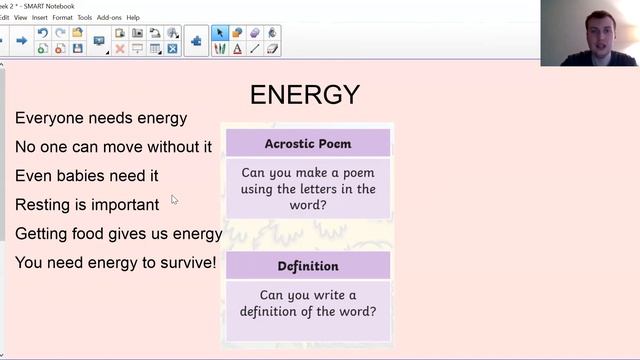
Task: Open the View menu
Action: click(20, 18)
